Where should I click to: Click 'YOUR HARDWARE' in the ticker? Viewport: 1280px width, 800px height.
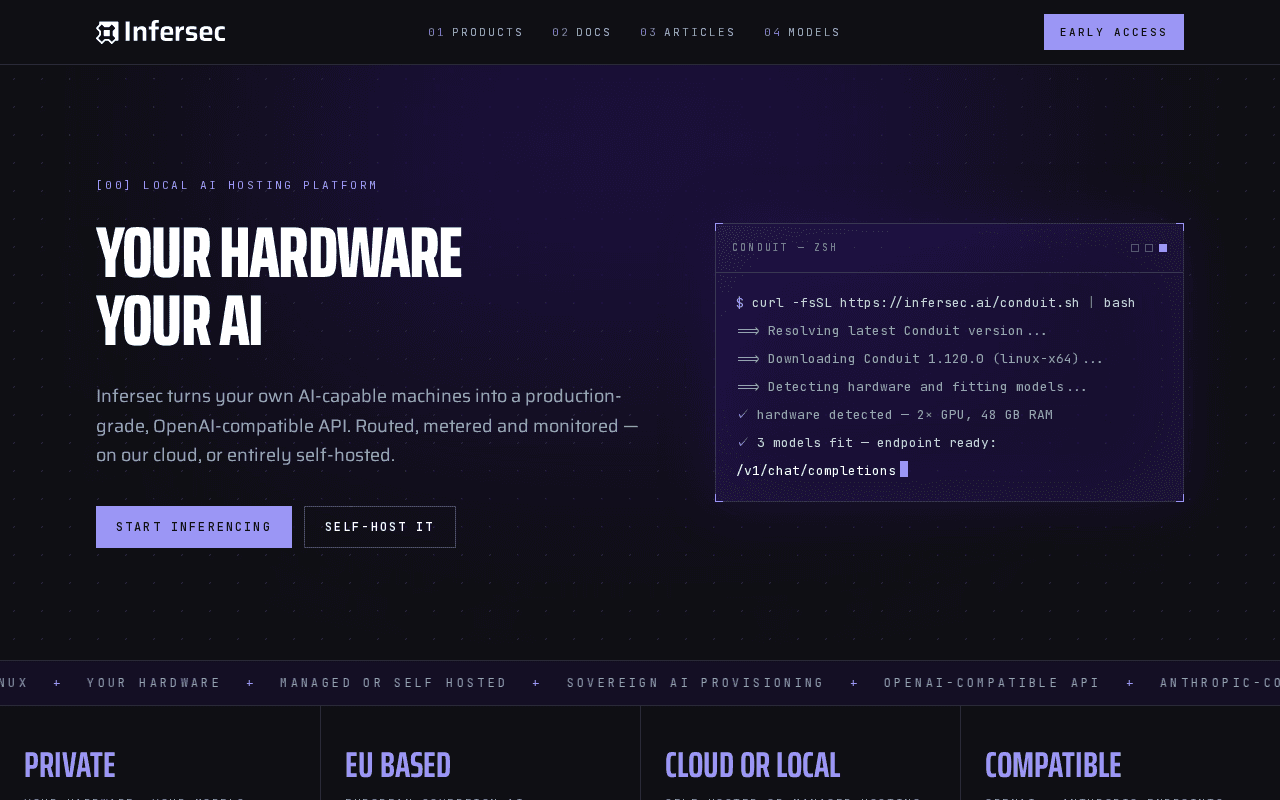click(x=154, y=683)
